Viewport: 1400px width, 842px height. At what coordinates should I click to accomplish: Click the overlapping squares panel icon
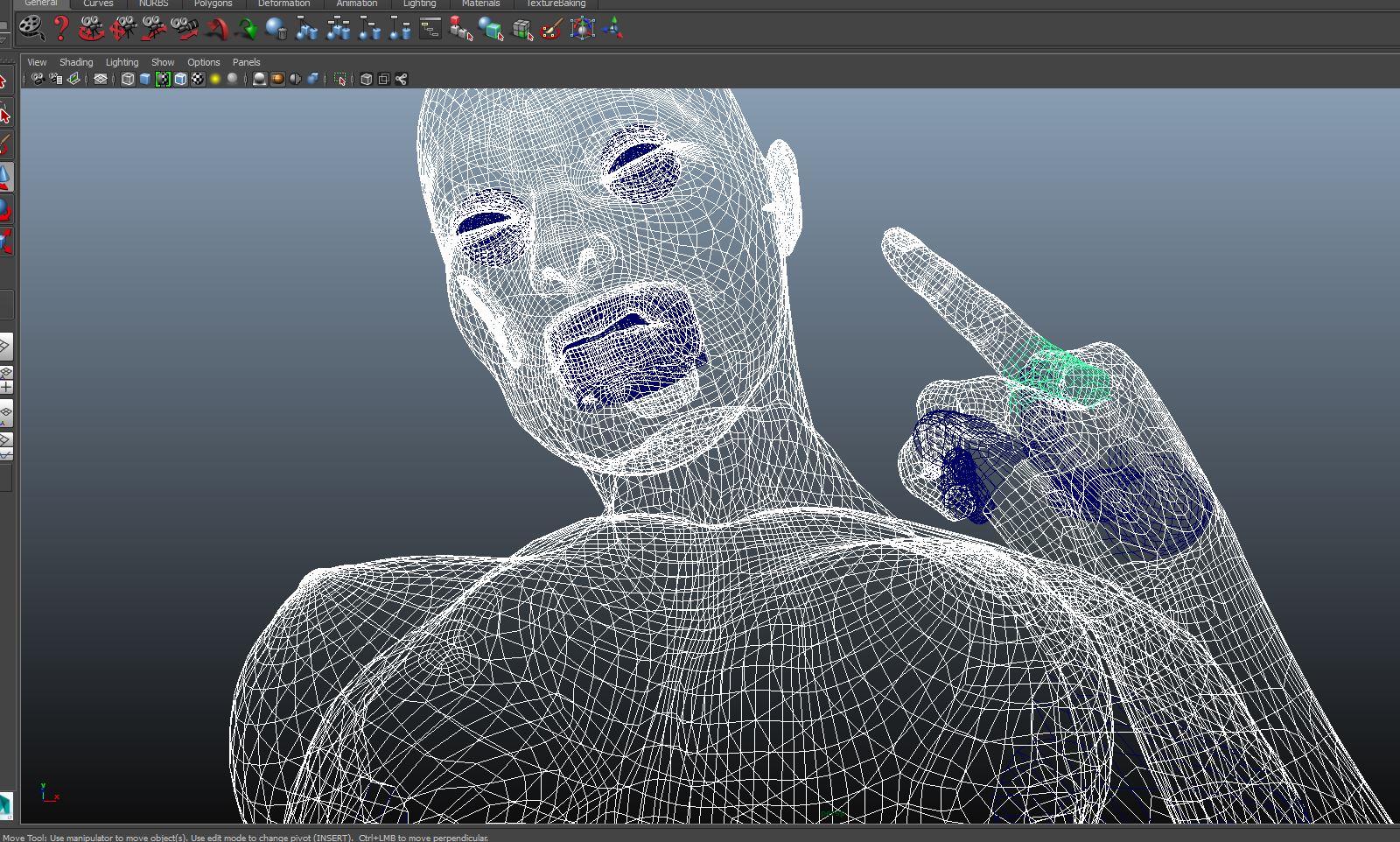[383, 79]
